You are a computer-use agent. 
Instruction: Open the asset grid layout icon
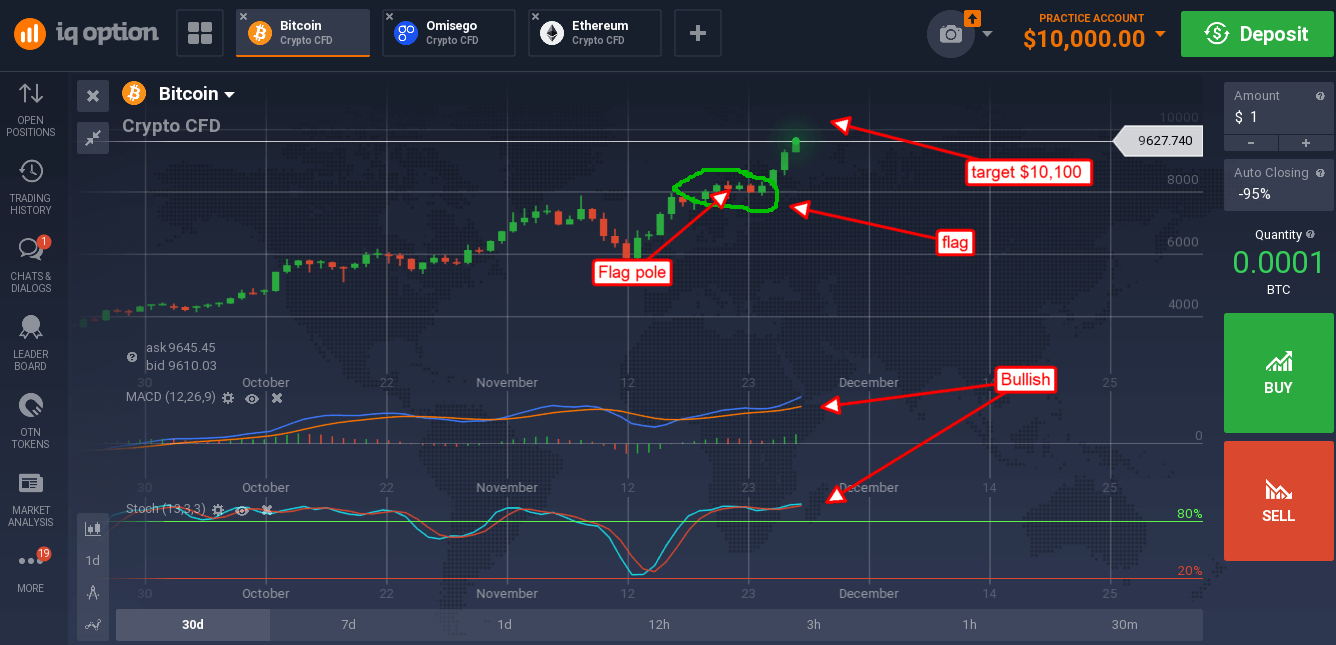click(x=200, y=33)
